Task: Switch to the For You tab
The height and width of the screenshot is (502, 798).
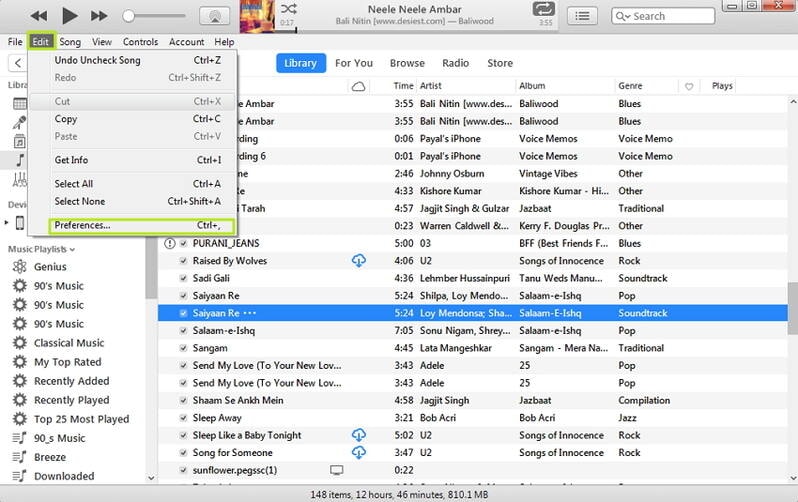Action: point(354,63)
